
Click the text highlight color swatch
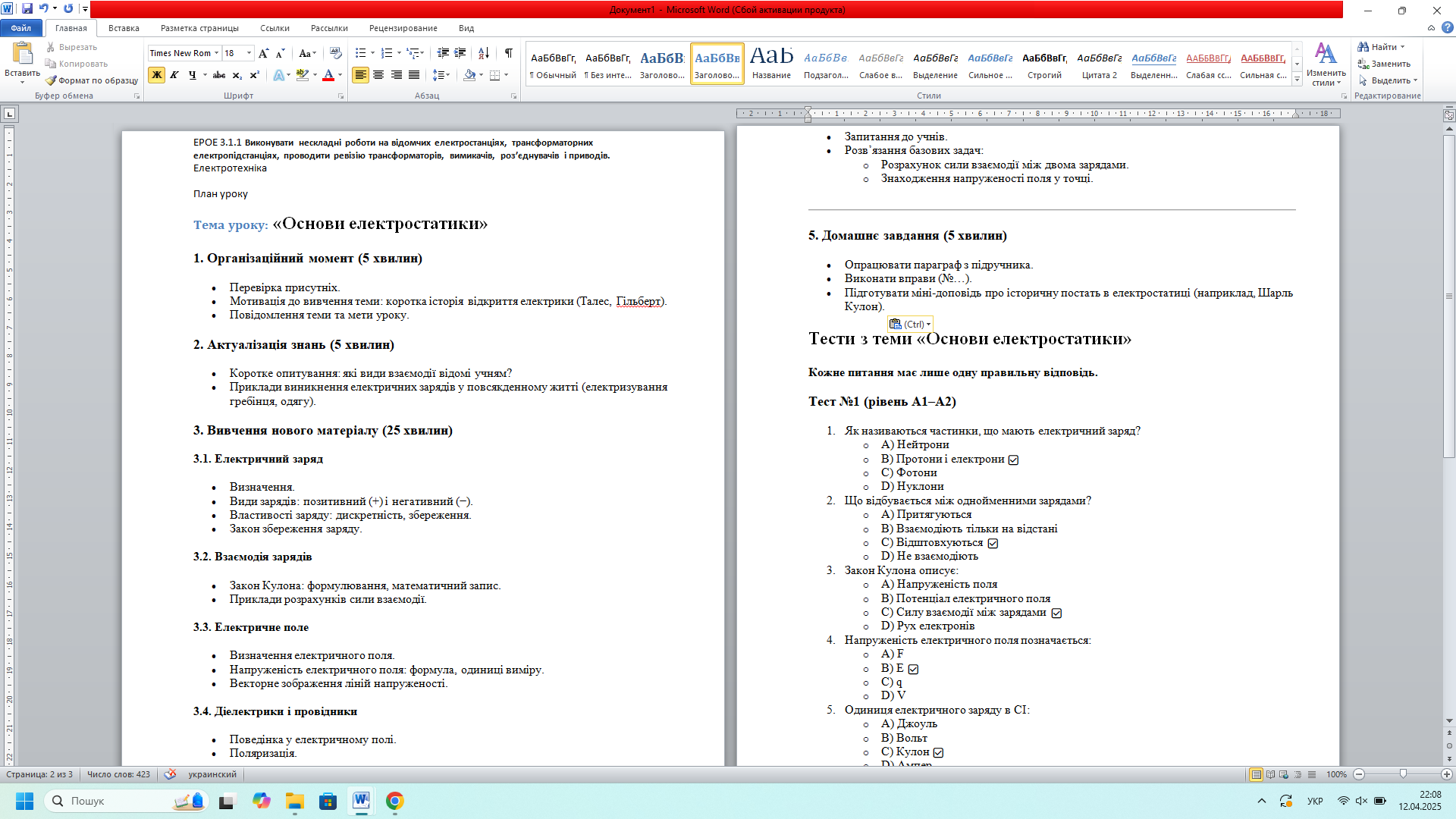pyautogui.click(x=302, y=75)
